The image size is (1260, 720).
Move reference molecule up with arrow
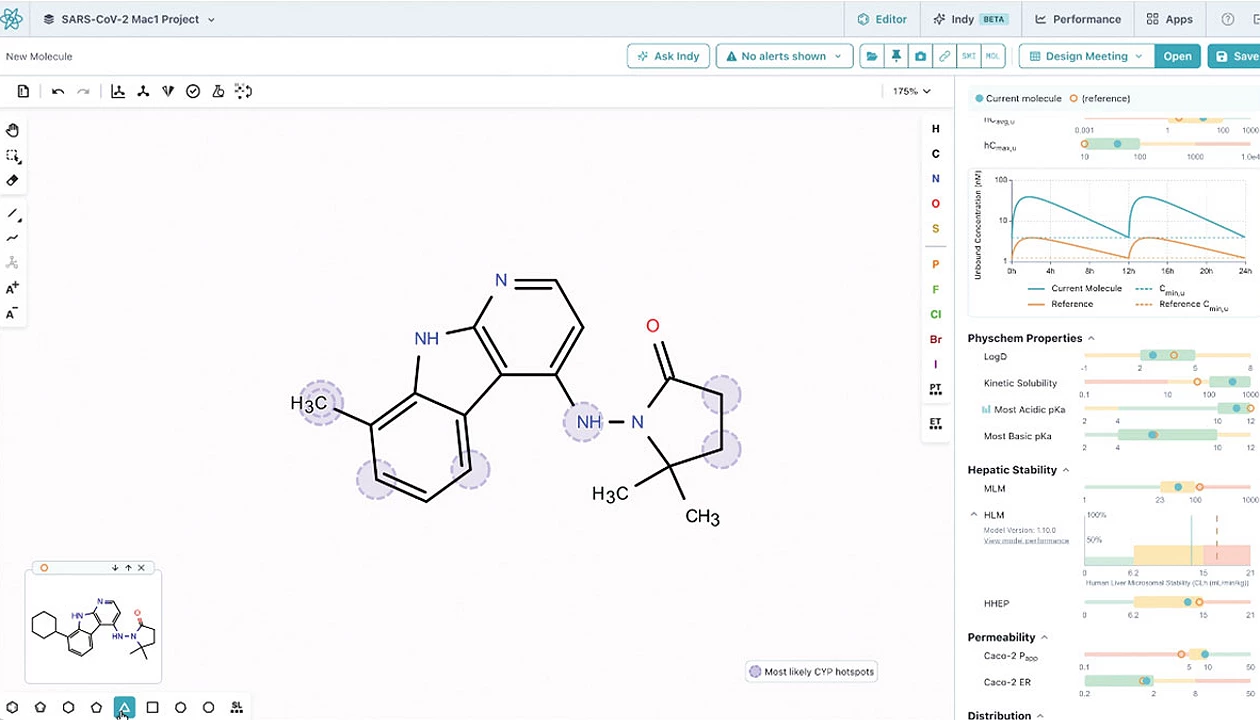pyautogui.click(x=128, y=568)
